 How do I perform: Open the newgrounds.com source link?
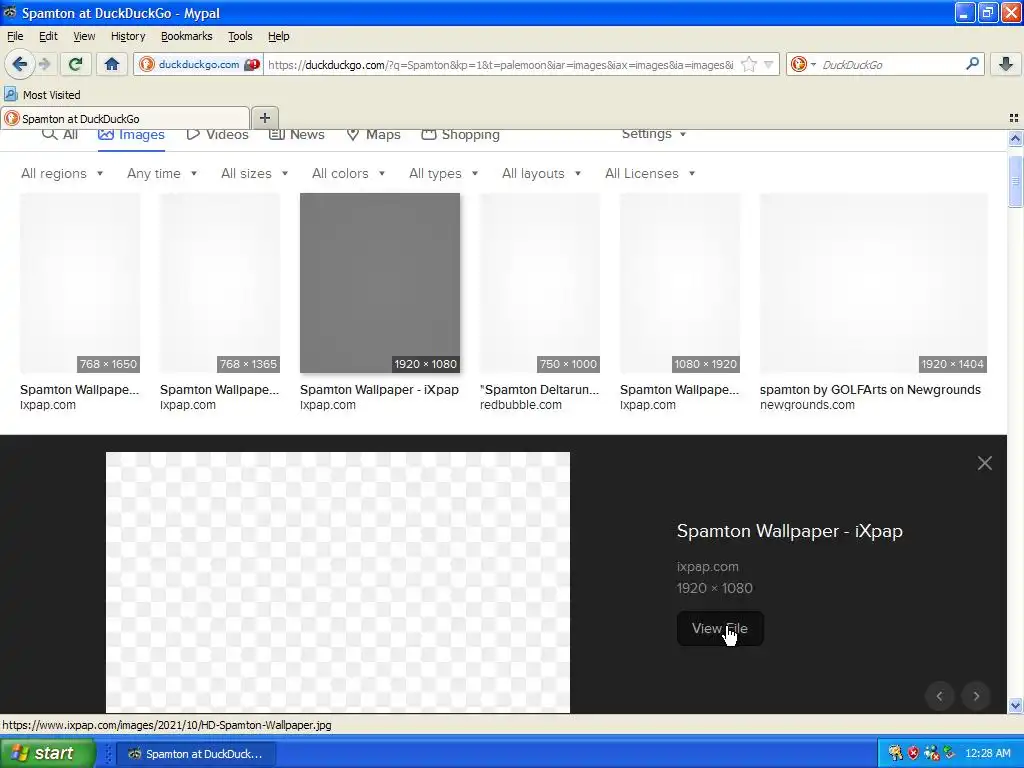click(807, 405)
